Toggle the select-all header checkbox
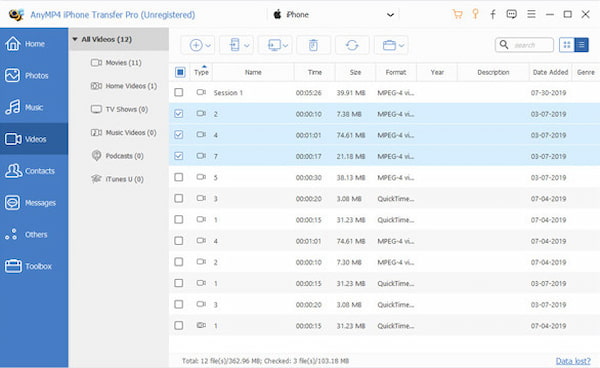The height and width of the screenshot is (368, 600). (x=180, y=72)
